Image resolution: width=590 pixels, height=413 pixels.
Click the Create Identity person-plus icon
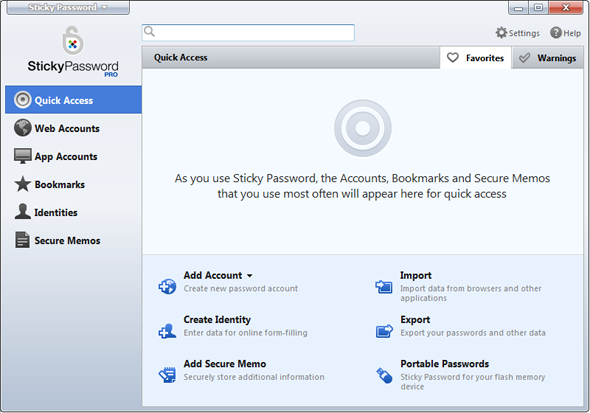tap(167, 331)
